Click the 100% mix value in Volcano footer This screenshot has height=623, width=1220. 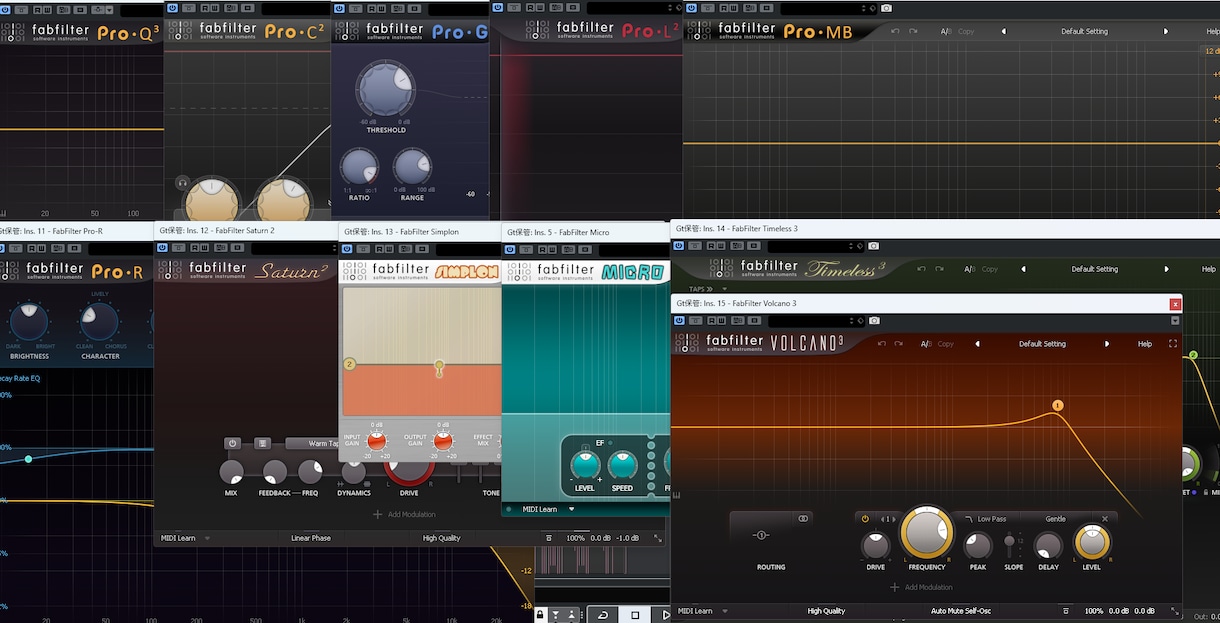(1094, 610)
